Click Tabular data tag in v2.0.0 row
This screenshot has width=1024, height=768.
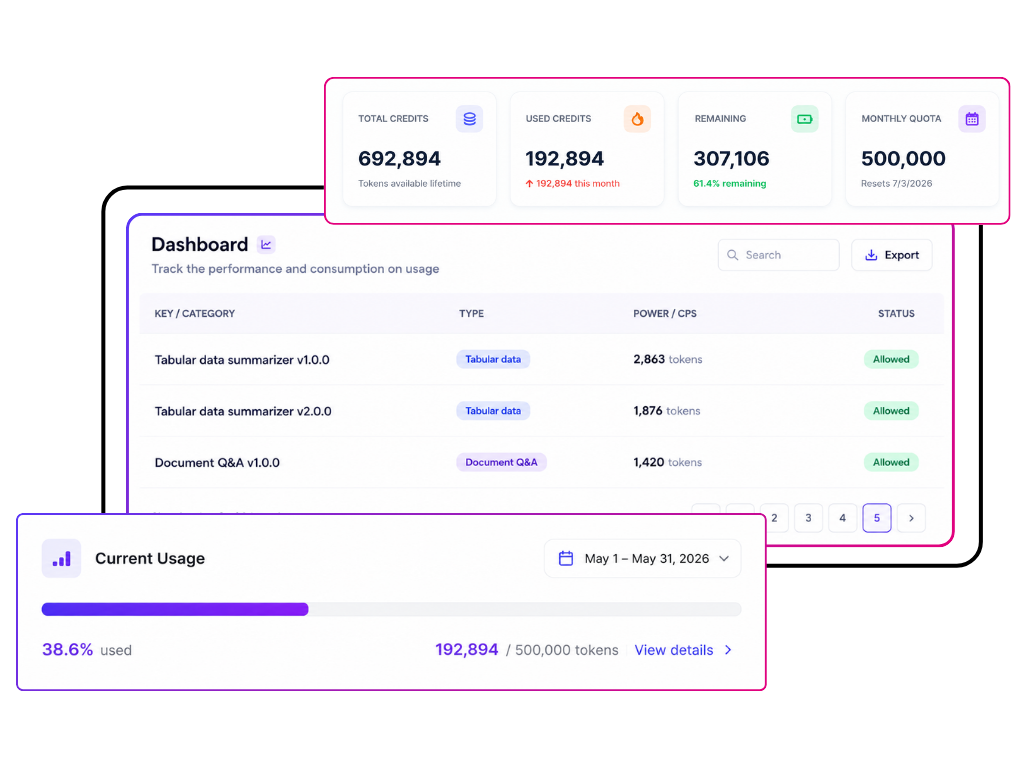click(x=493, y=411)
